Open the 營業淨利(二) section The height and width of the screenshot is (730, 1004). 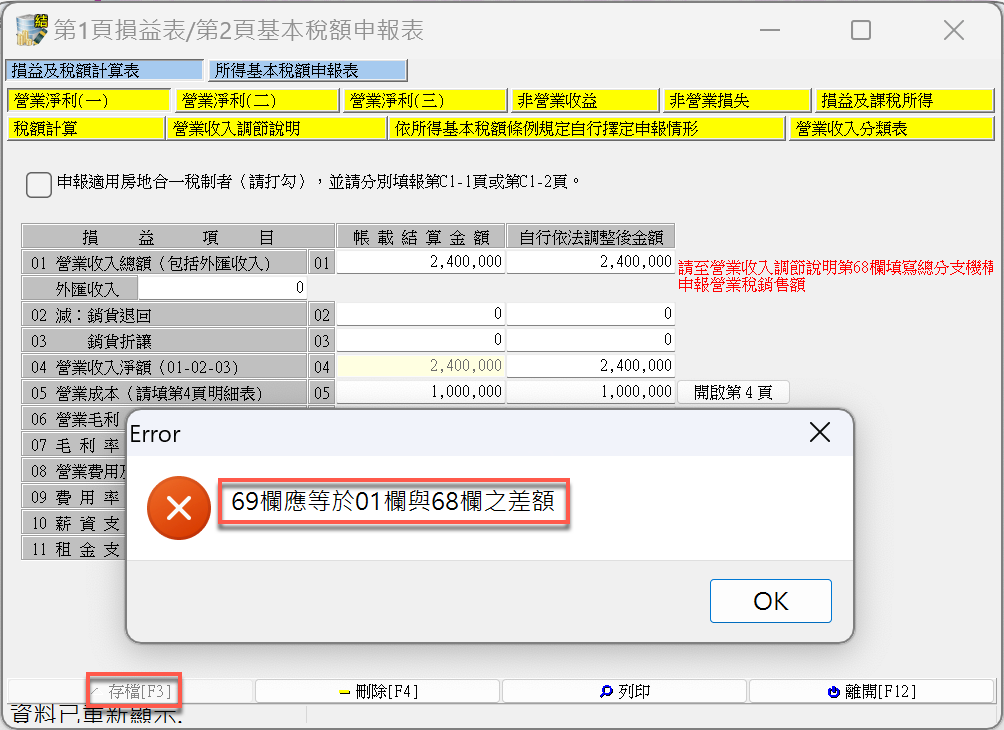coord(257,101)
